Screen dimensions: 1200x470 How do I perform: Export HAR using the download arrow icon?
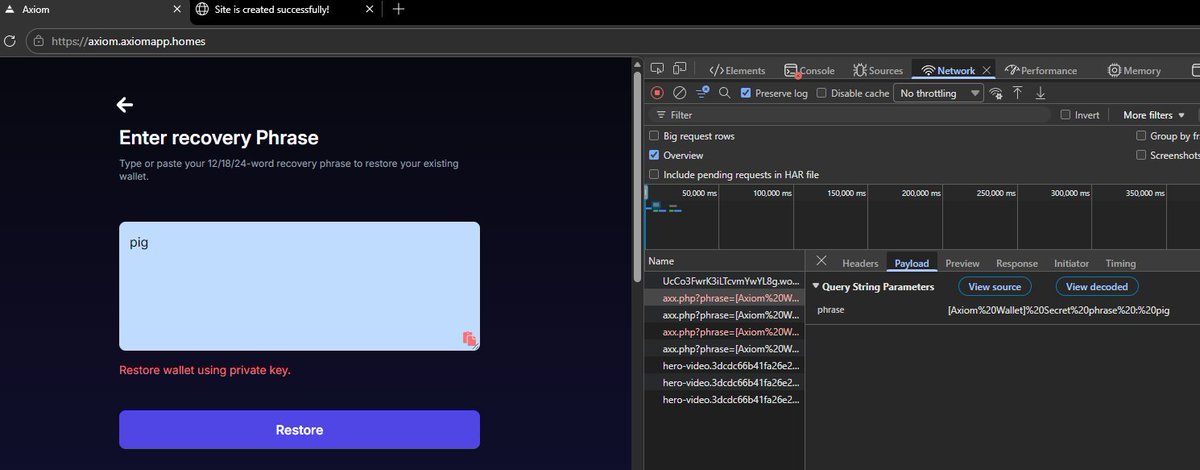pyautogui.click(x=1040, y=92)
